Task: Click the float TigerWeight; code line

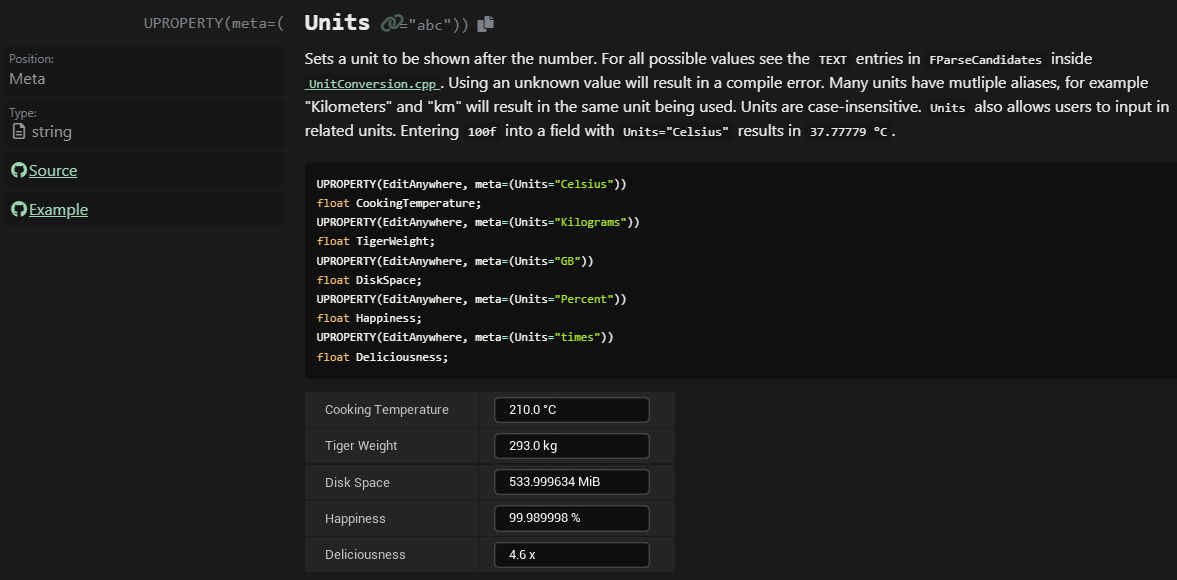Action: 375,242
